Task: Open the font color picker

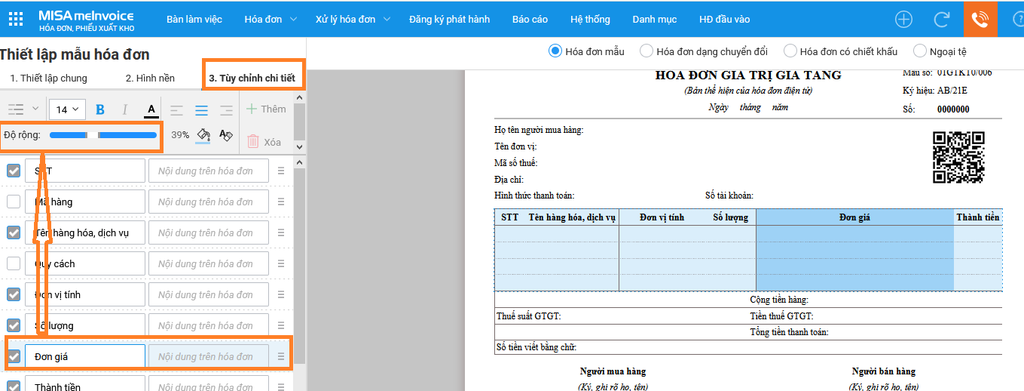Action: click(152, 109)
